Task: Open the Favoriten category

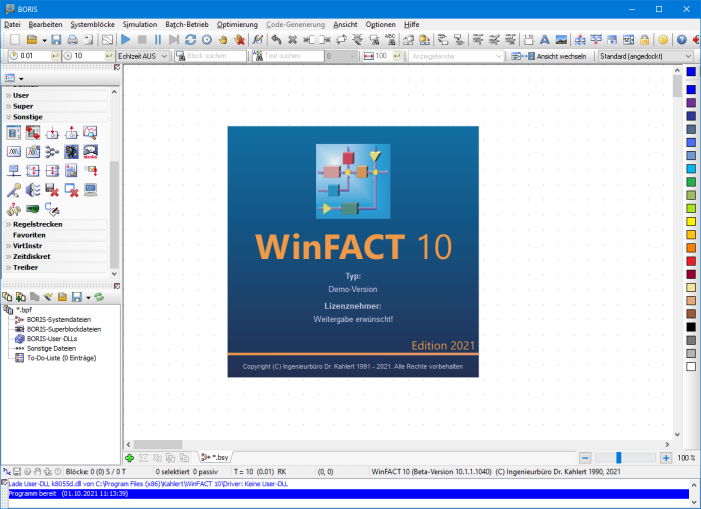Action: tap(56, 235)
